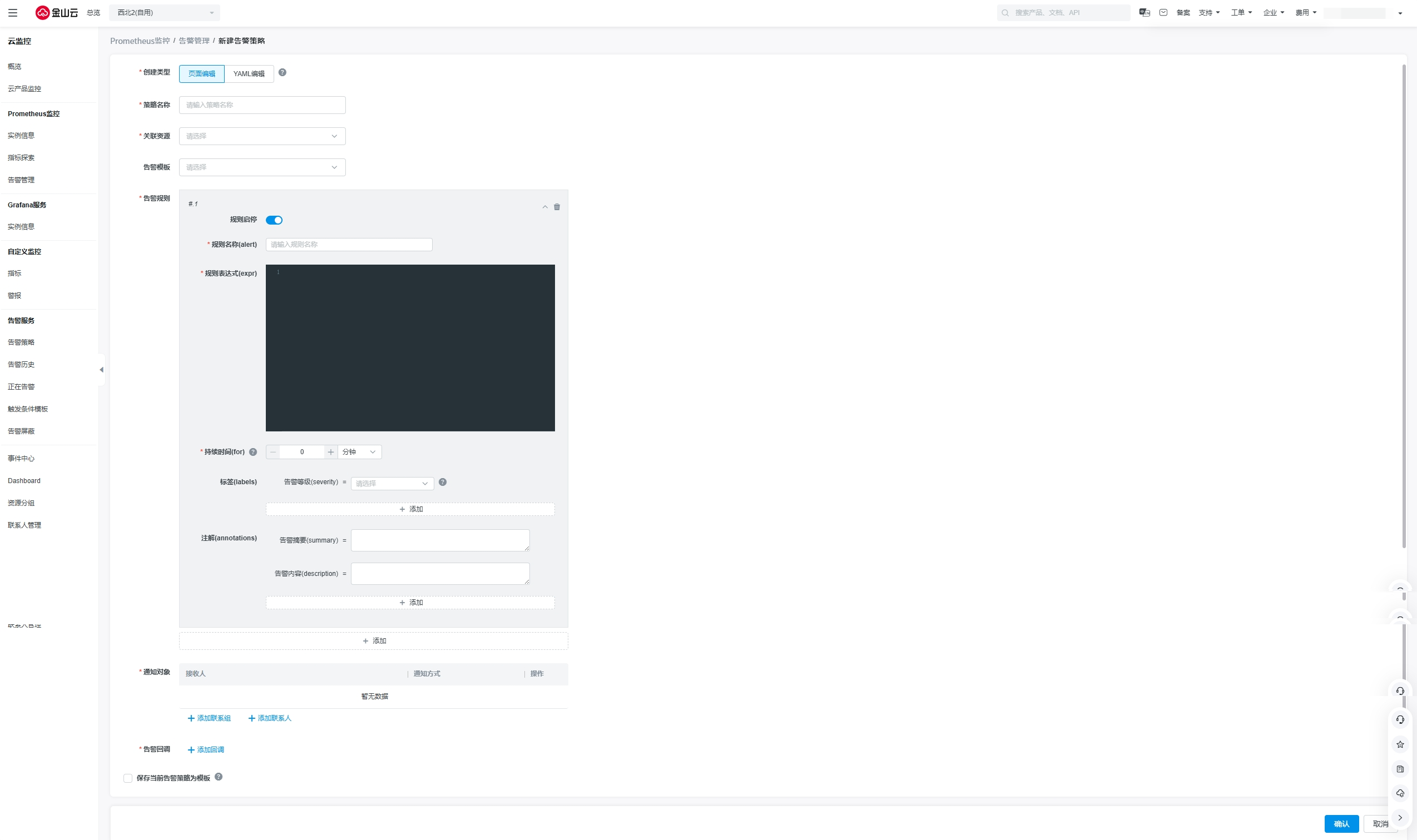1417x840 pixels.
Task: Click help icon next to YAML编辑
Action: [283, 72]
